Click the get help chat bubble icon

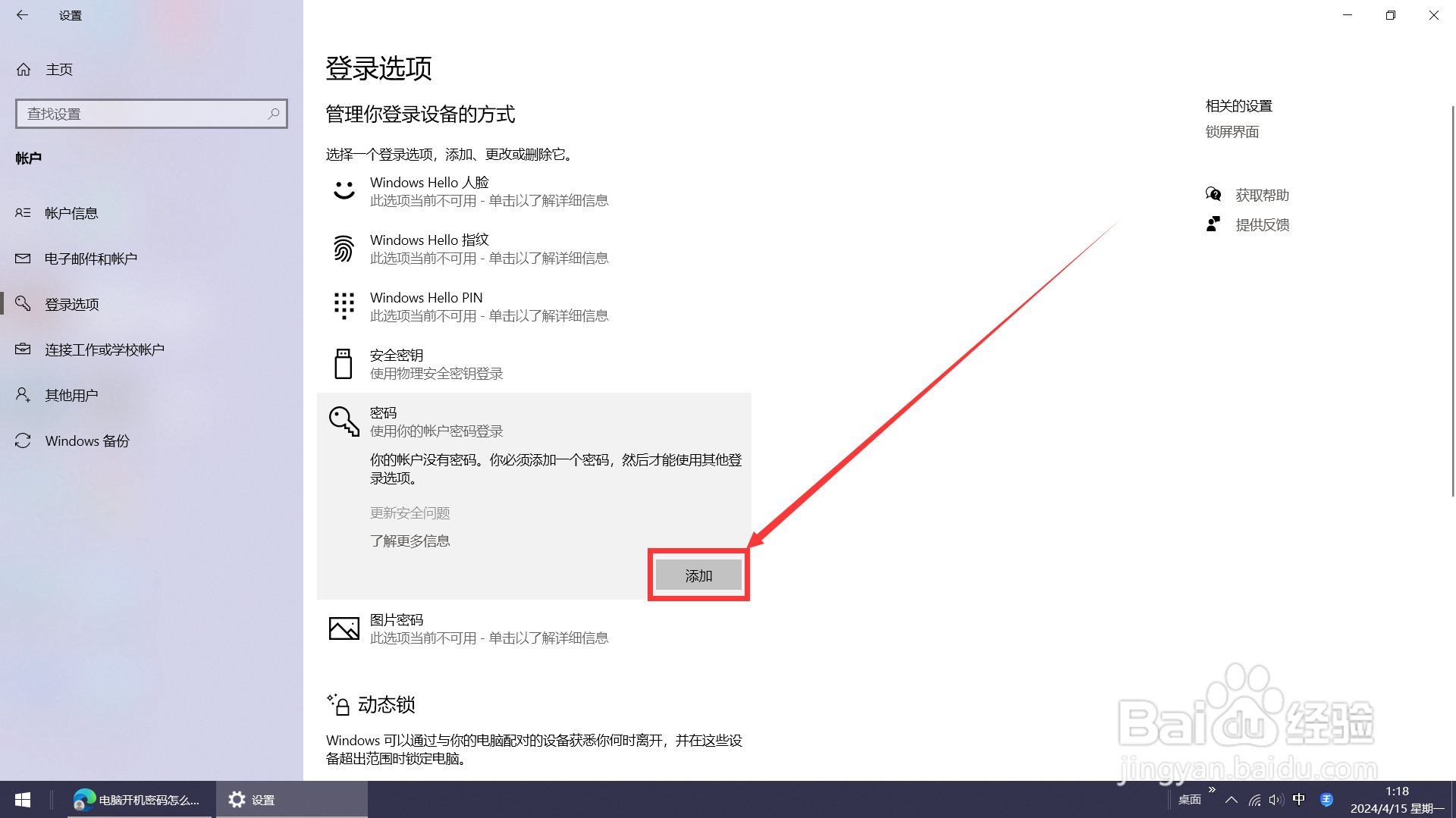[1213, 195]
